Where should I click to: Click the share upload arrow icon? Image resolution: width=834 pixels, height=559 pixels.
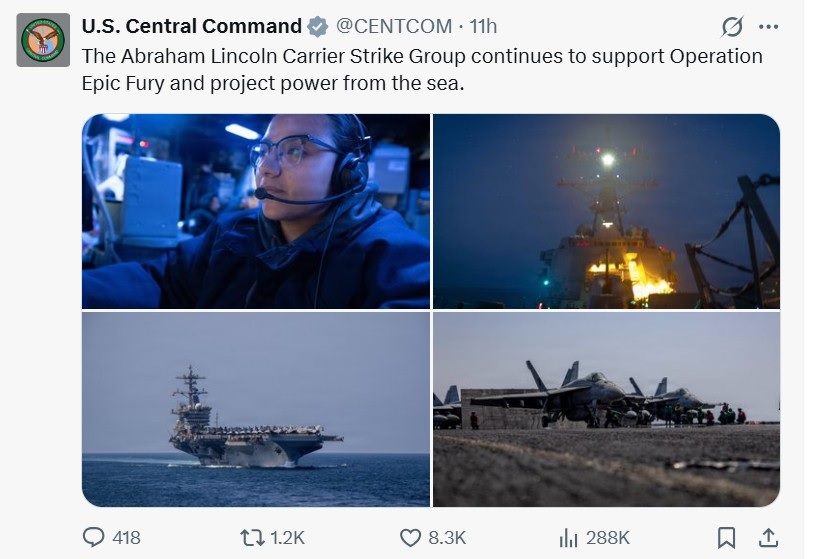click(x=768, y=537)
